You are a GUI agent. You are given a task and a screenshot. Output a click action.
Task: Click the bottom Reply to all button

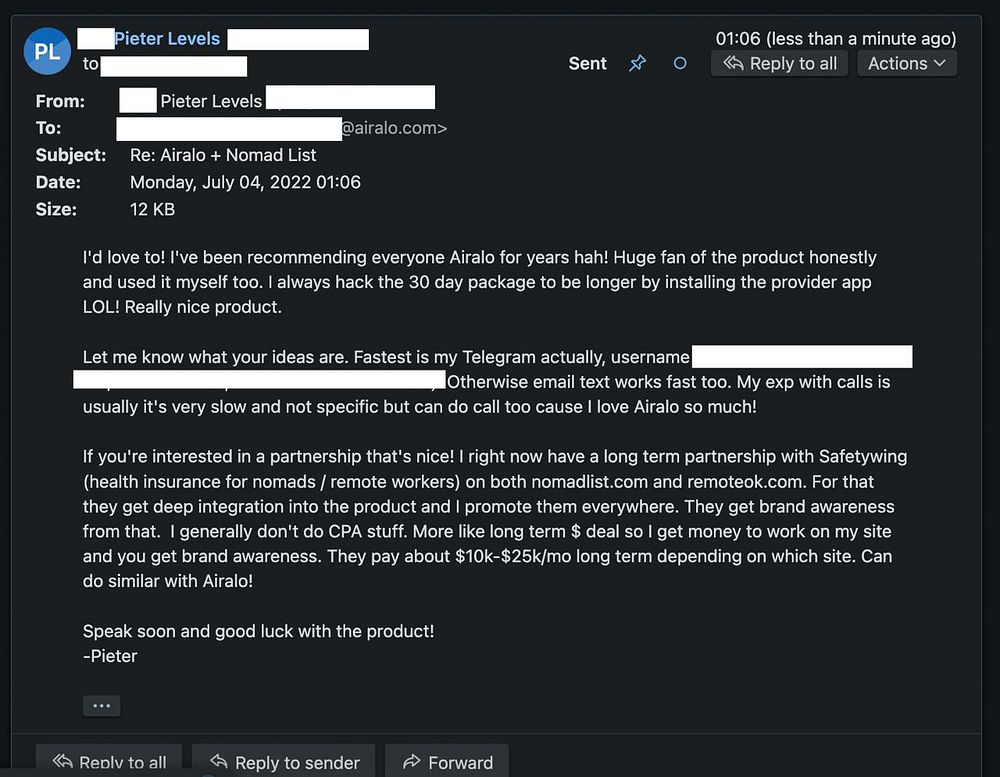(109, 762)
